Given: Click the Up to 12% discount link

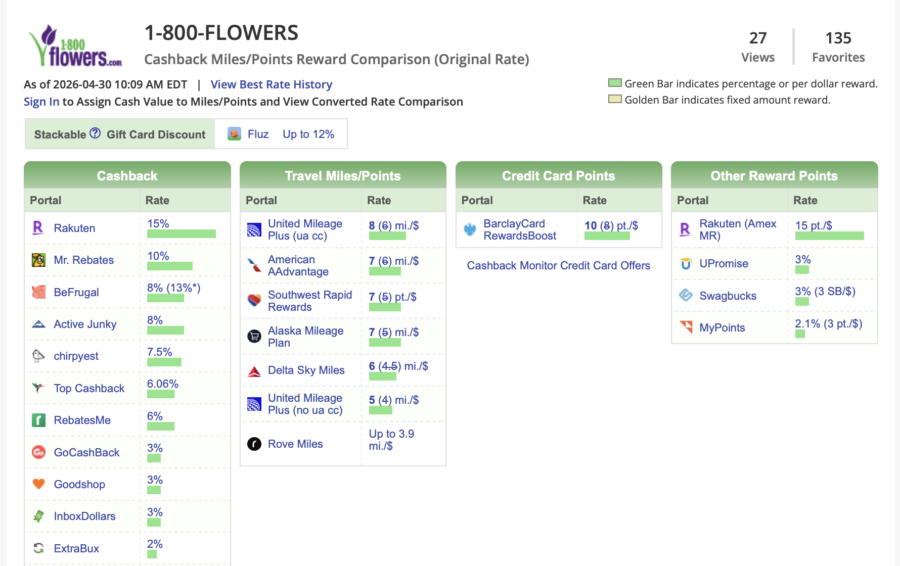Looking at the screenshot, I should pos(308,134).
